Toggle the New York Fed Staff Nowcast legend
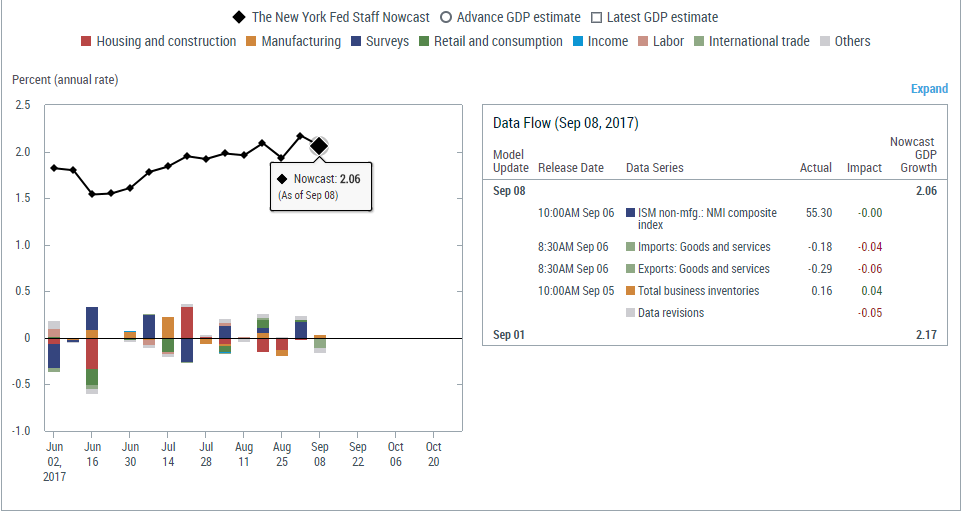Viewport: 966px width, 514px height. click(x=333, y=17)
